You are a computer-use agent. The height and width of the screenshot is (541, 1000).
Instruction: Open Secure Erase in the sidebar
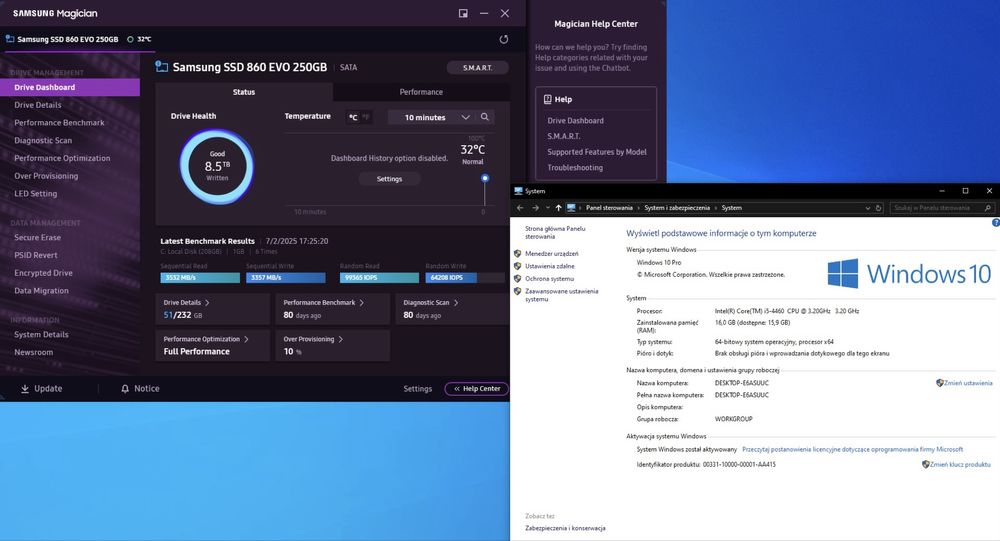click(38, 237)
